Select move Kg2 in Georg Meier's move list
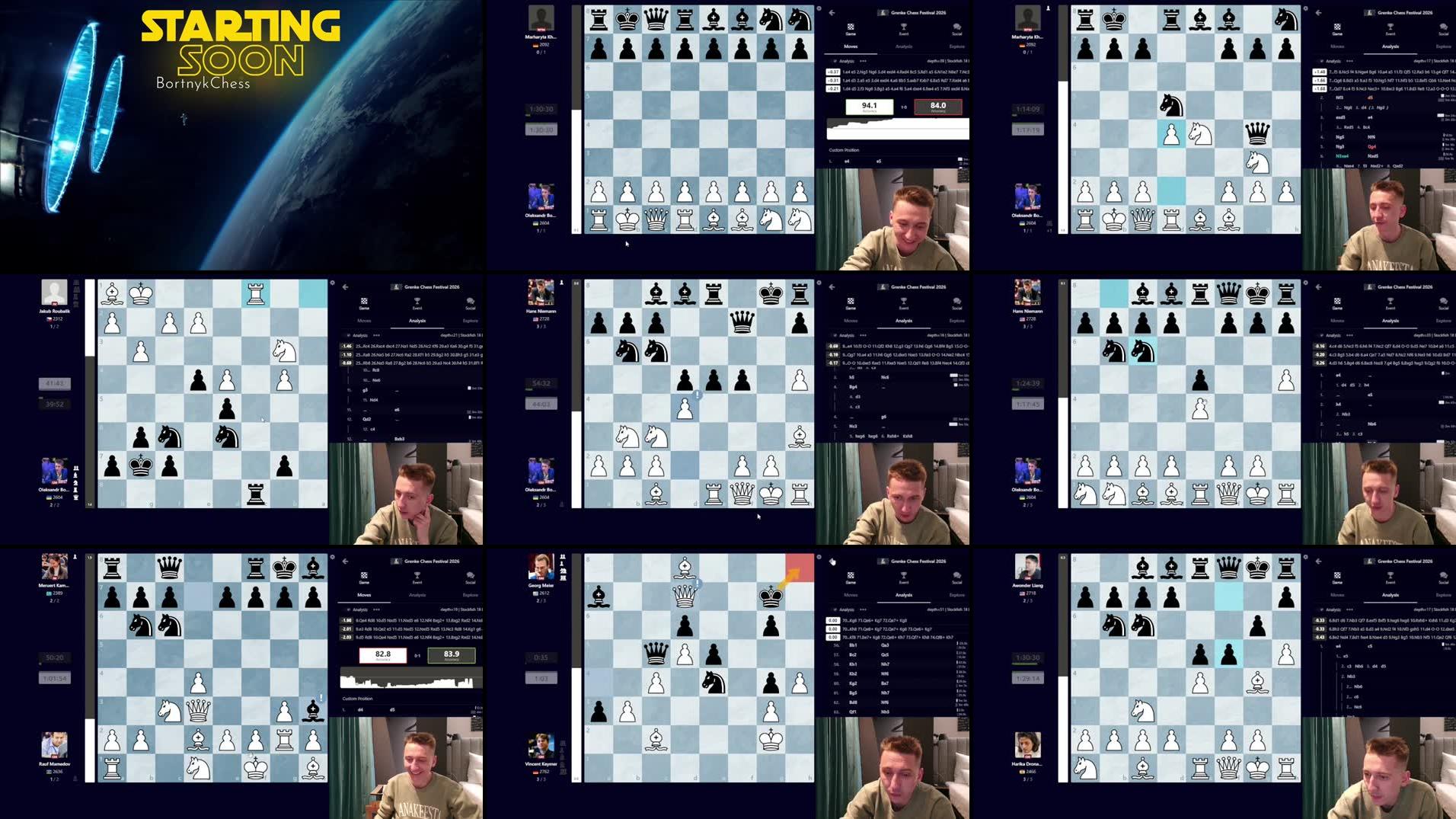The height and width of the screenshot is (819, 1456). click(853, 684)
